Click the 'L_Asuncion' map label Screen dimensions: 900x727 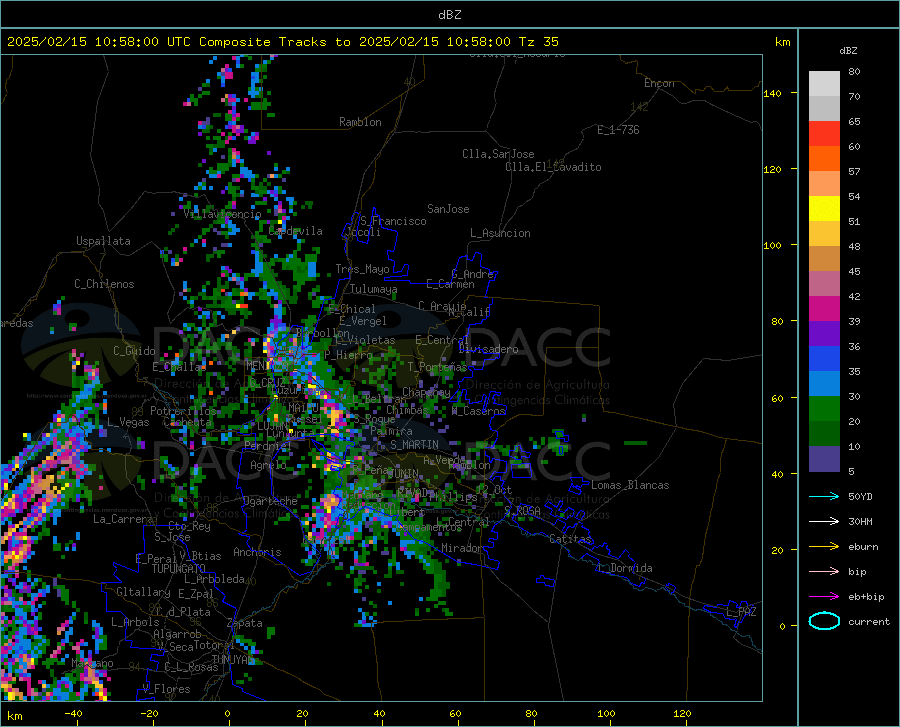tap(500, 233)
